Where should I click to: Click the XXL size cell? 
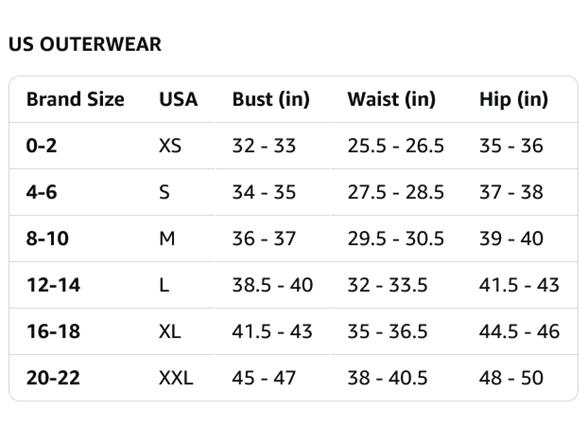click(x=176, y=378)
